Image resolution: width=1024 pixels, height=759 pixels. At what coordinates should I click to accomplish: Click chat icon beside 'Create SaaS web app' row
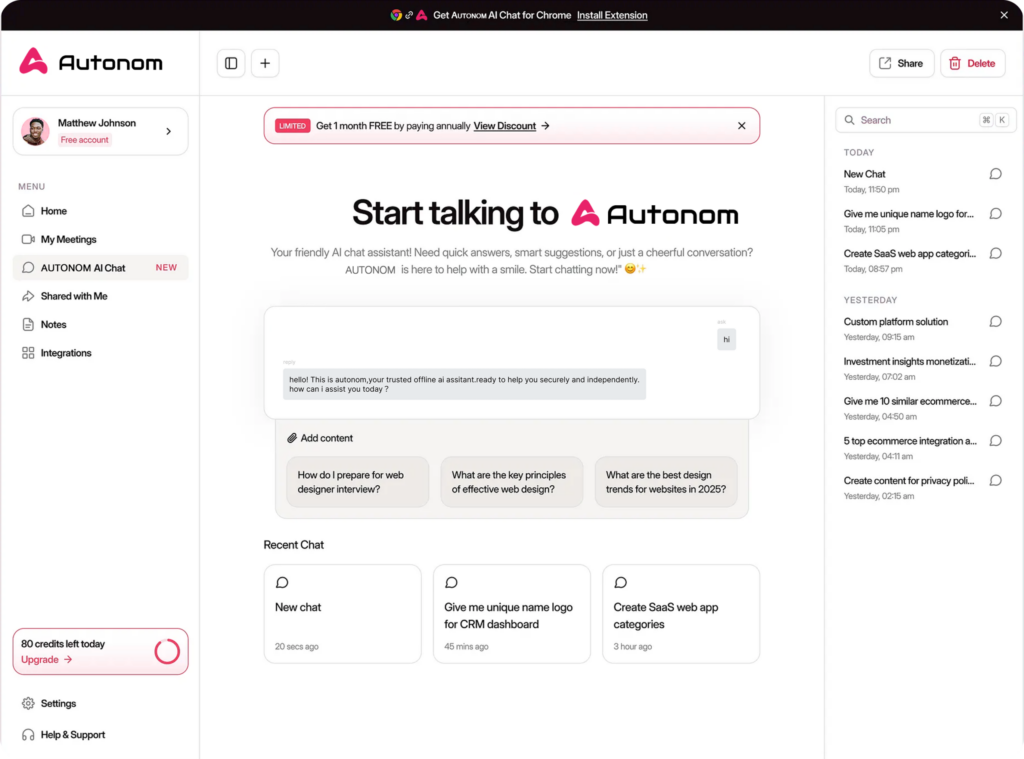(995, 253)
